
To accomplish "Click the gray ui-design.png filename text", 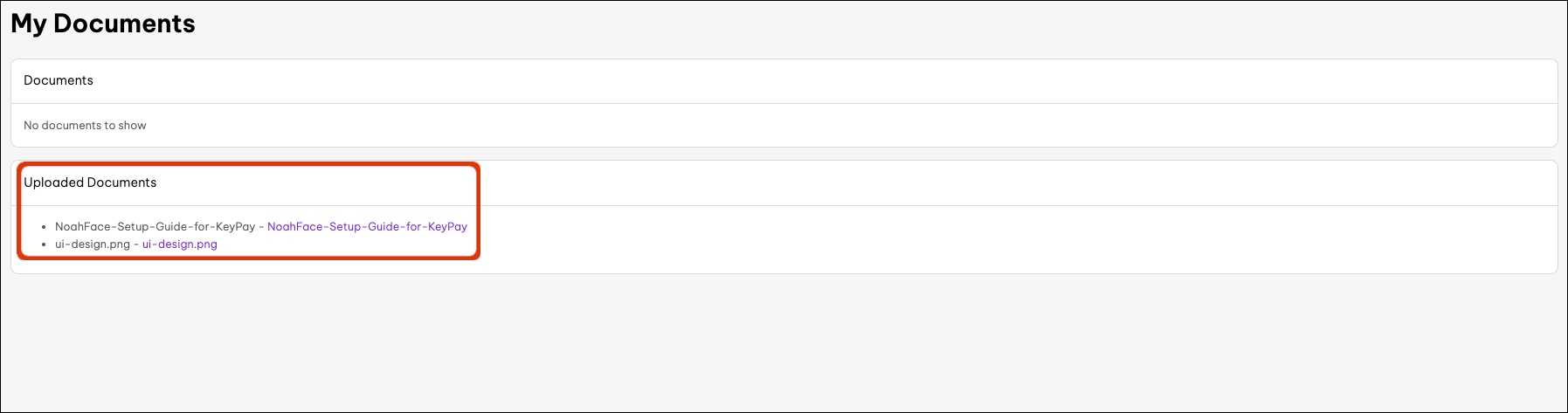I will tap(93, 244).
